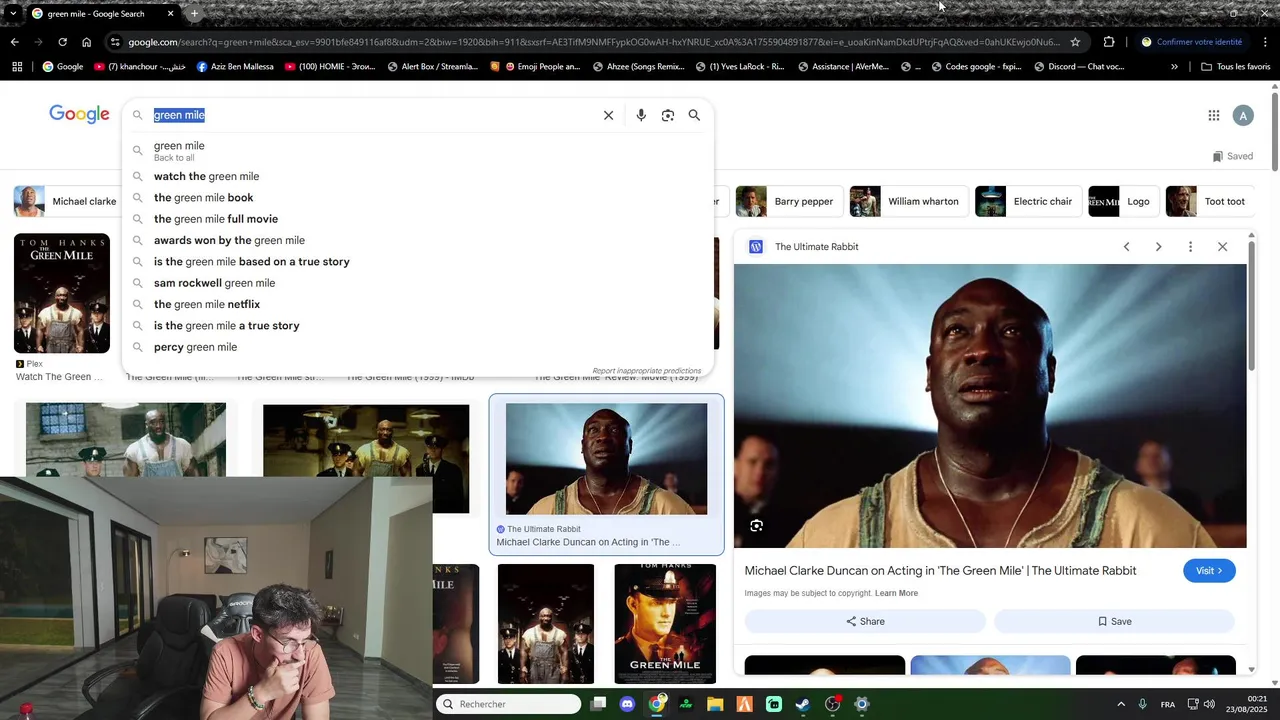Filter by Michael clarke chip
Image resolution: width=1280 pixels, height=720 pixels.
point(66,201)
